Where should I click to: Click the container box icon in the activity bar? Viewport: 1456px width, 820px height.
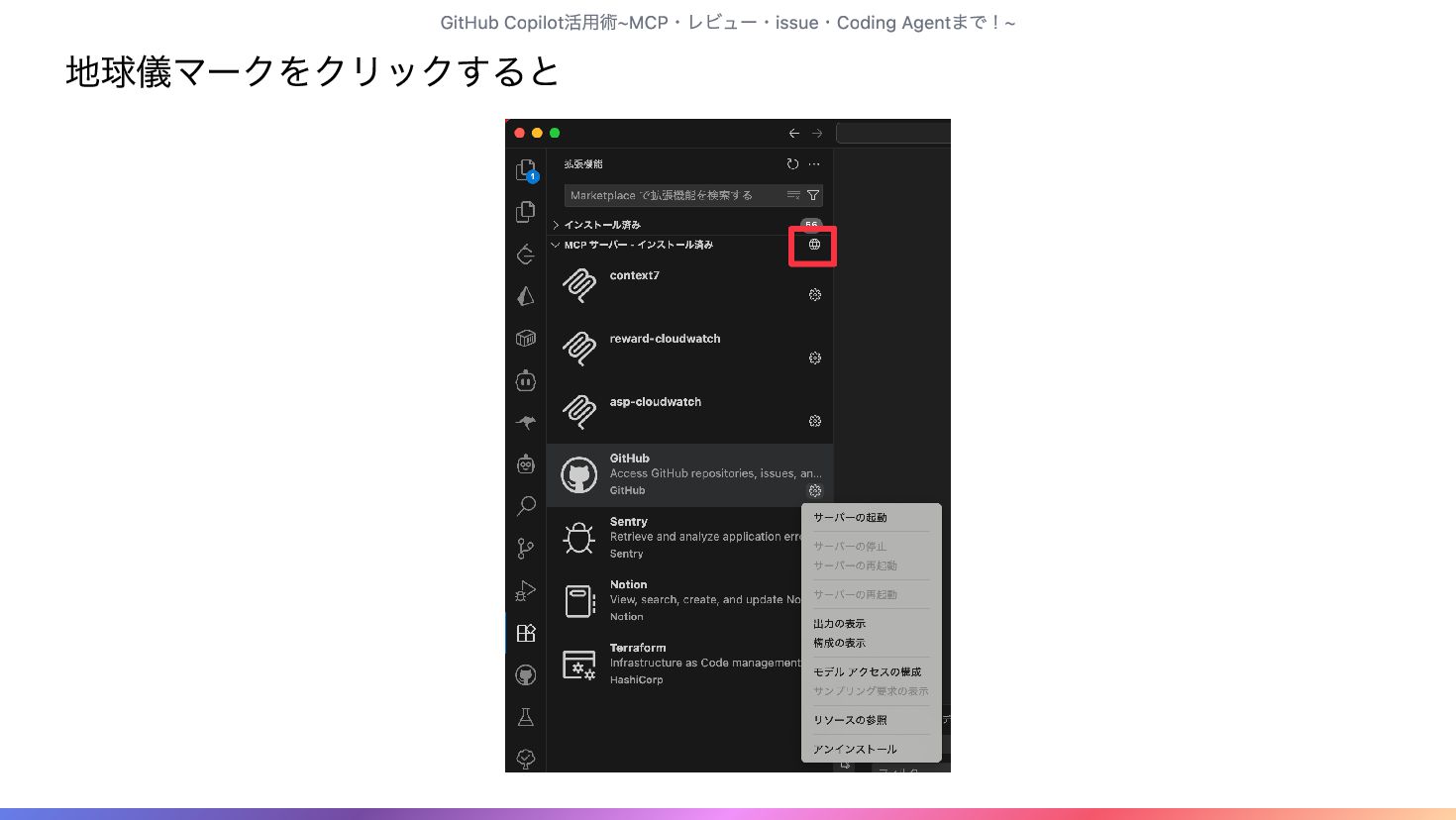click(x=526, y=339)
